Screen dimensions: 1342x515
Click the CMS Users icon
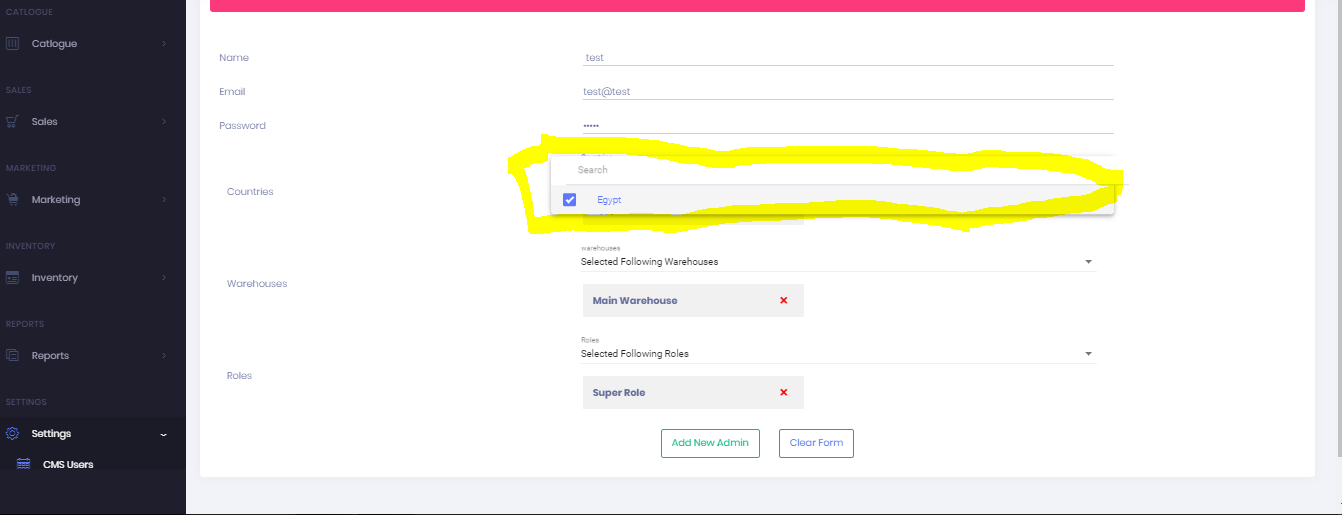(x=24, y=464)
